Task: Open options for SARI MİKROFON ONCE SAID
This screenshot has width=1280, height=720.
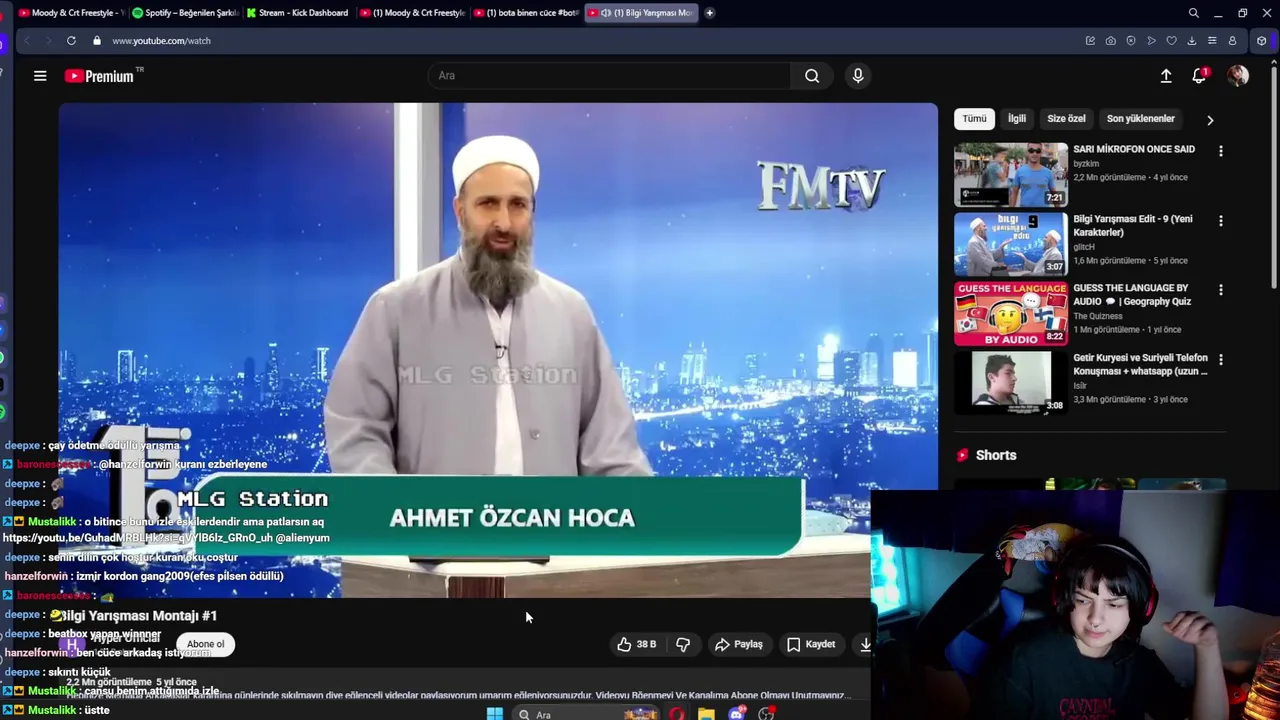Action: tap(1220, 151)
